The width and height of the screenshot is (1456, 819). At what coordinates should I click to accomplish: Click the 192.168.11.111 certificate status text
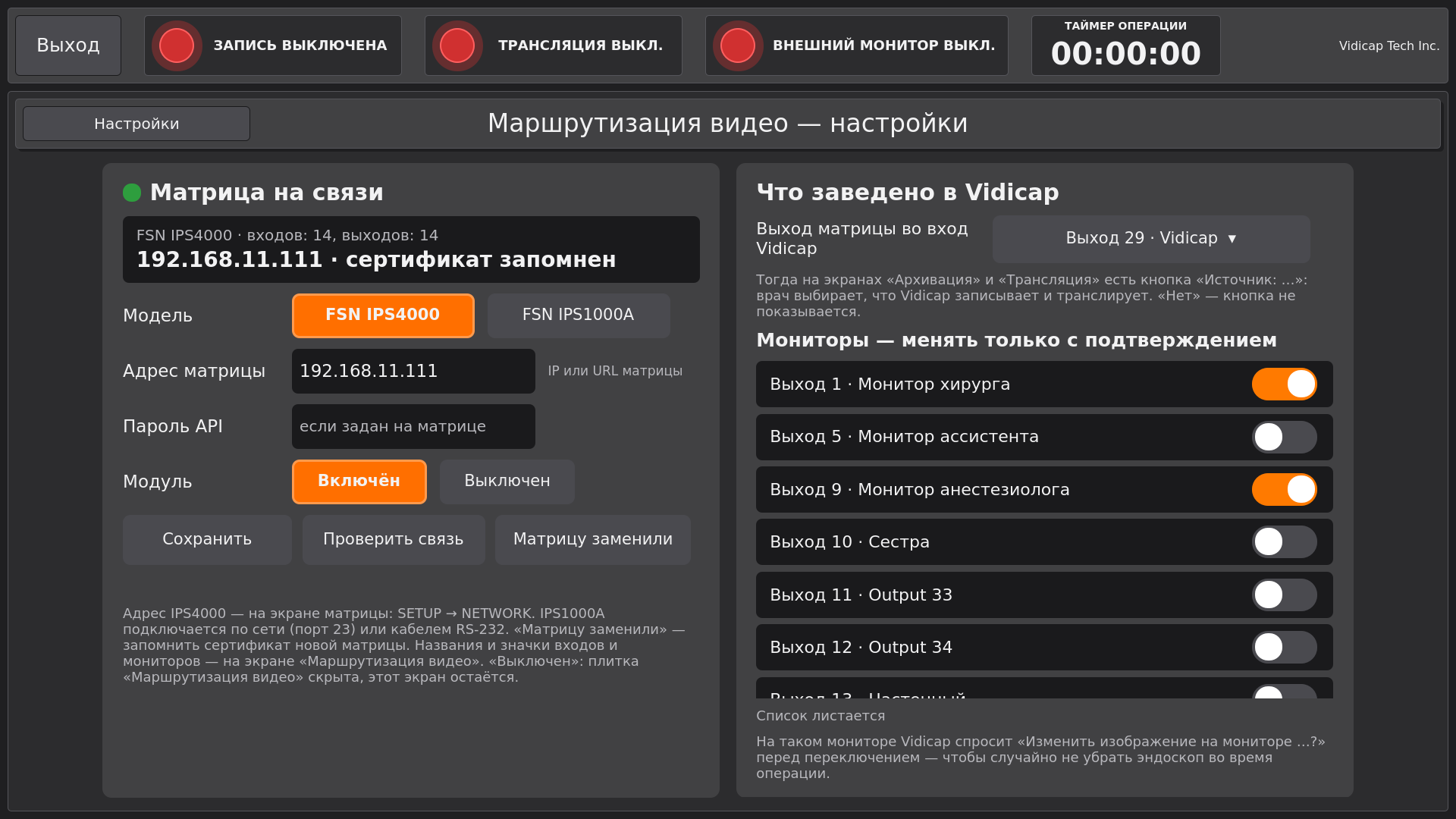(x=376, y=260)
